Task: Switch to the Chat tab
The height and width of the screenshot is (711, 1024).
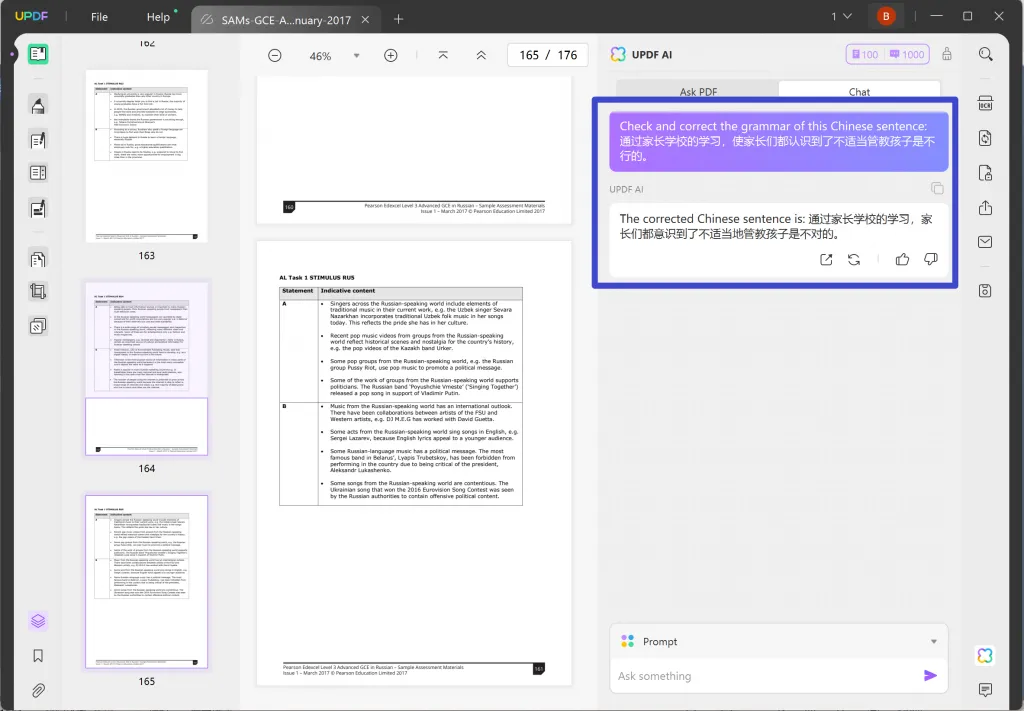Action: point(859,91)
